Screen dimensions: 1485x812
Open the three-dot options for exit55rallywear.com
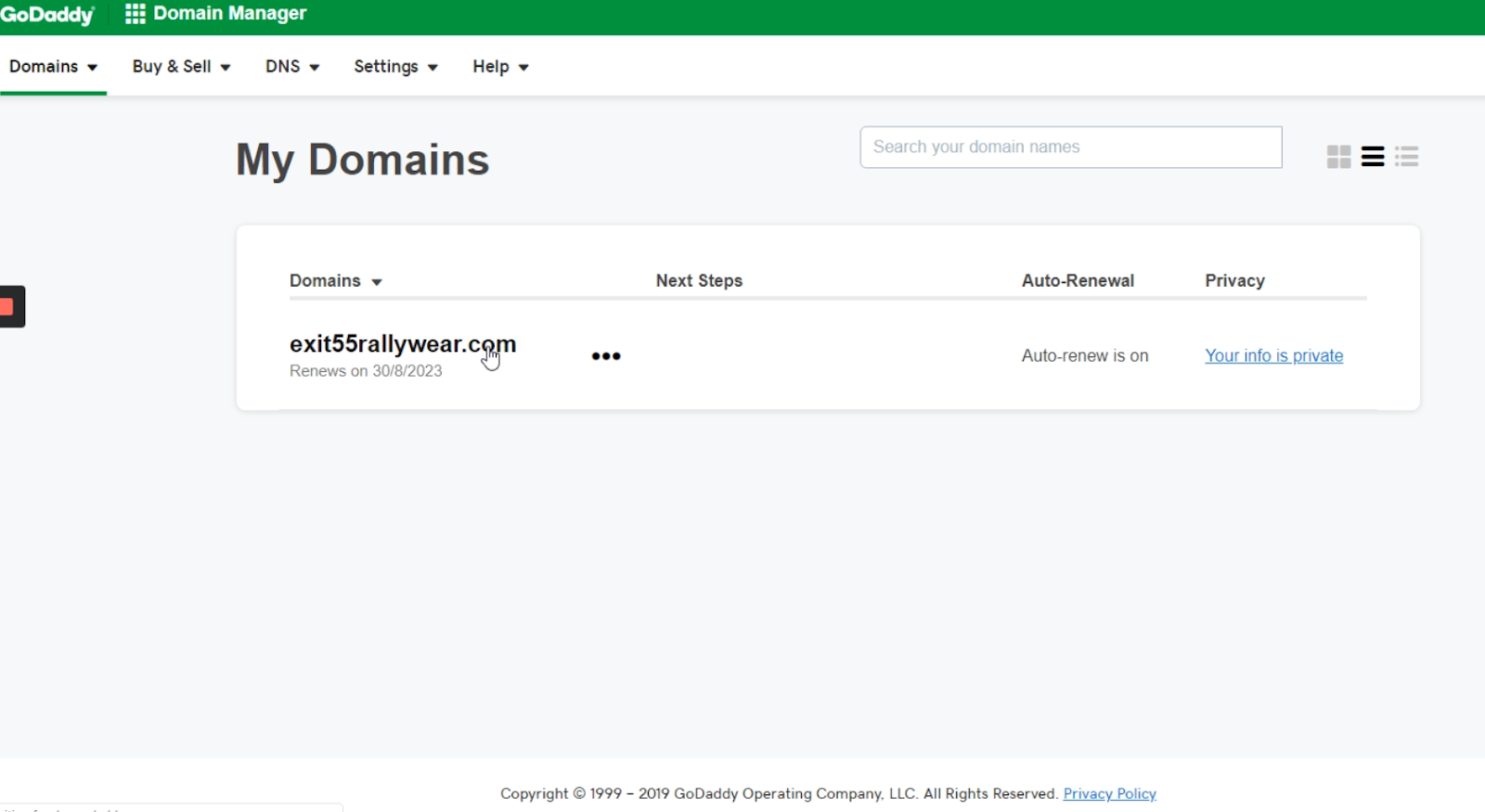click(x=606, y=356)
